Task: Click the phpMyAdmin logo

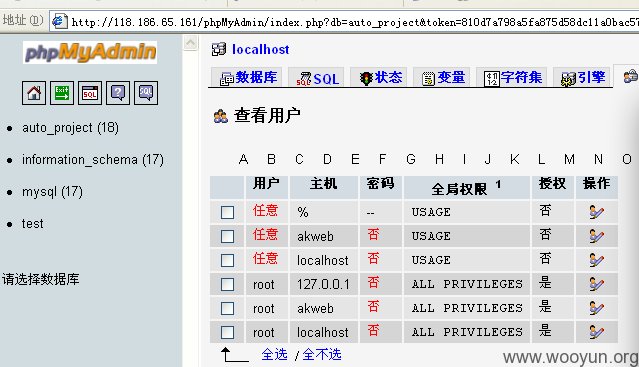Action: pos(90,52)
